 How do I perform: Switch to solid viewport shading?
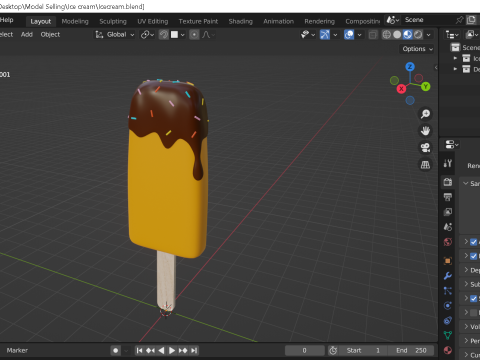pos(397,35)
